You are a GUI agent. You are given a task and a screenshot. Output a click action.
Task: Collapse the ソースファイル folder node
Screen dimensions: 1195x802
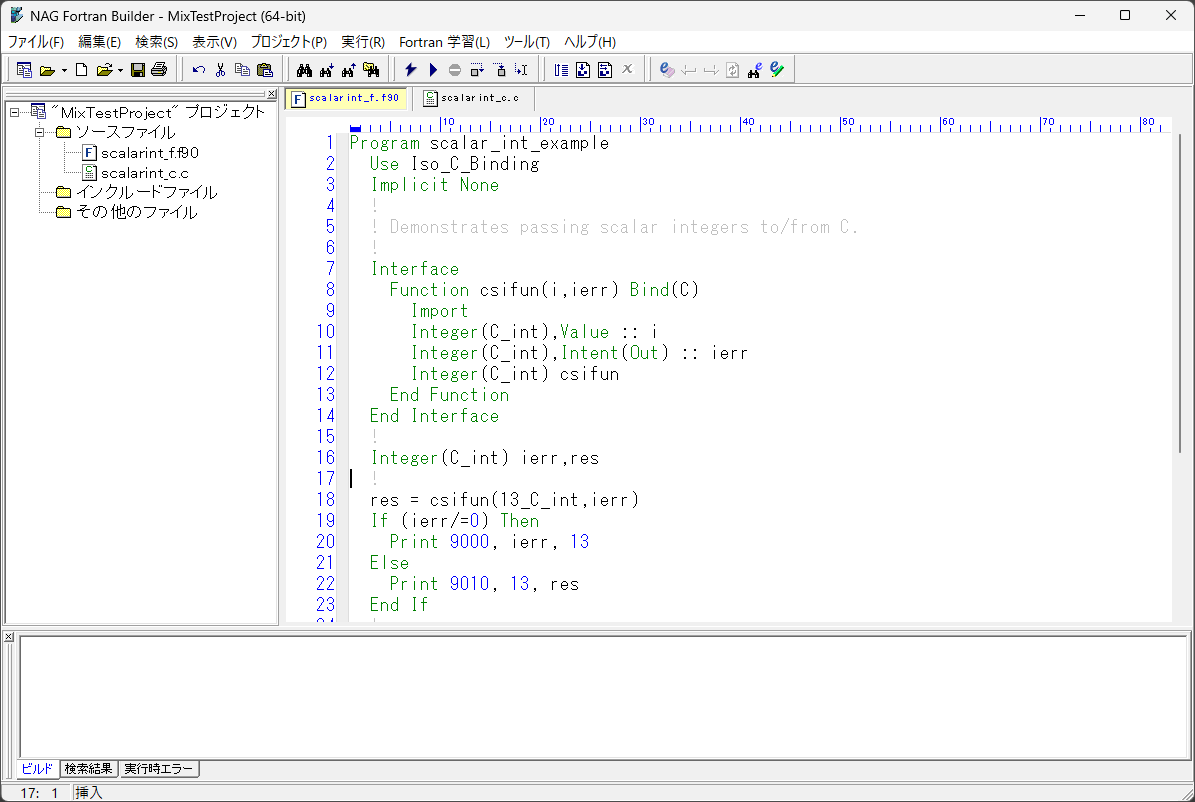[40, 132]
